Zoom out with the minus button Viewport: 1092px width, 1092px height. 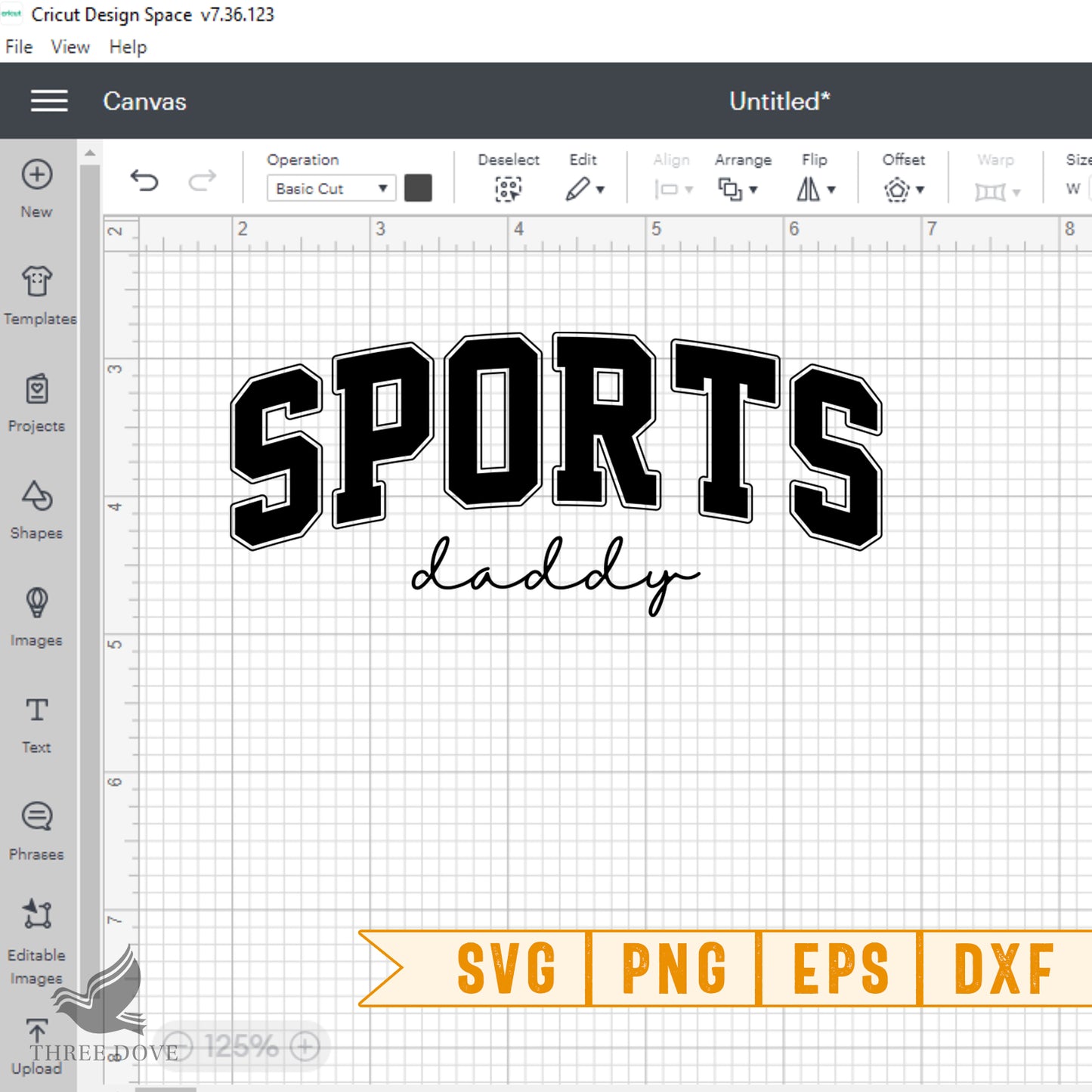tap(178, 1047)
